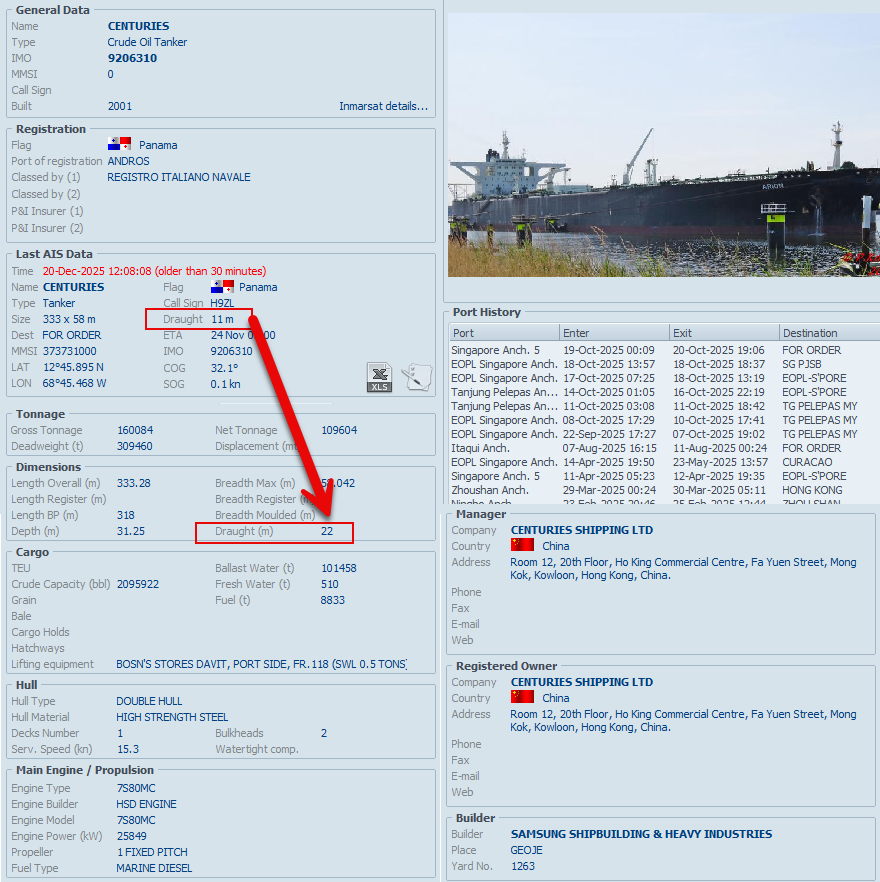The image size is (880, 882).
Task: Click Panama flag in Last AIS Data
Action: 222,287
